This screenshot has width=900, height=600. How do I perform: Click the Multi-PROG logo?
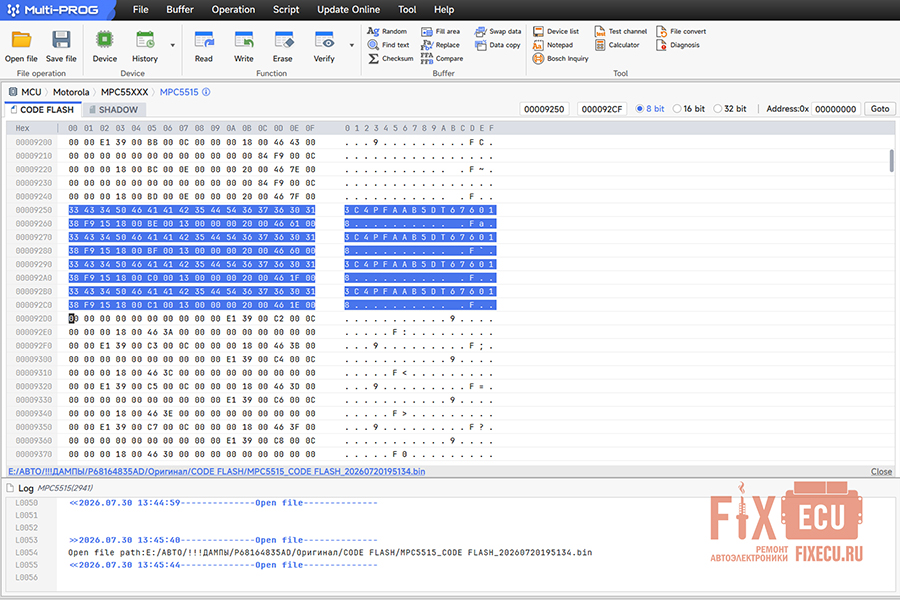pos(53,10)
